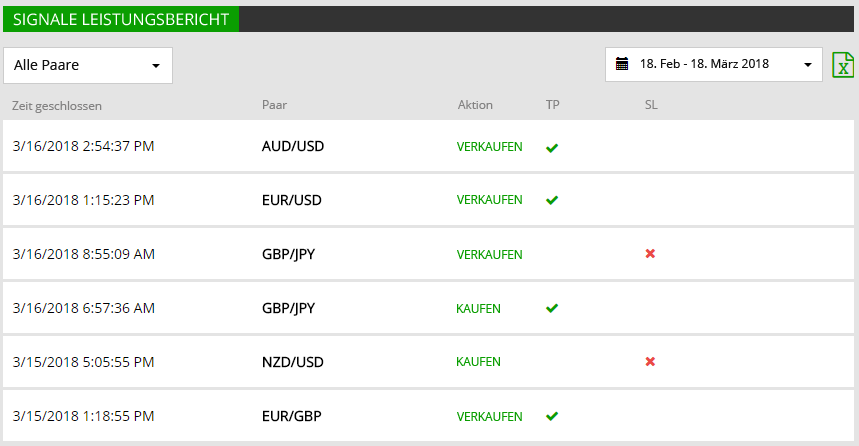
Task: Click the green checkmark for GBP/JPY KAUFEN row
Action: click(552, 308)
